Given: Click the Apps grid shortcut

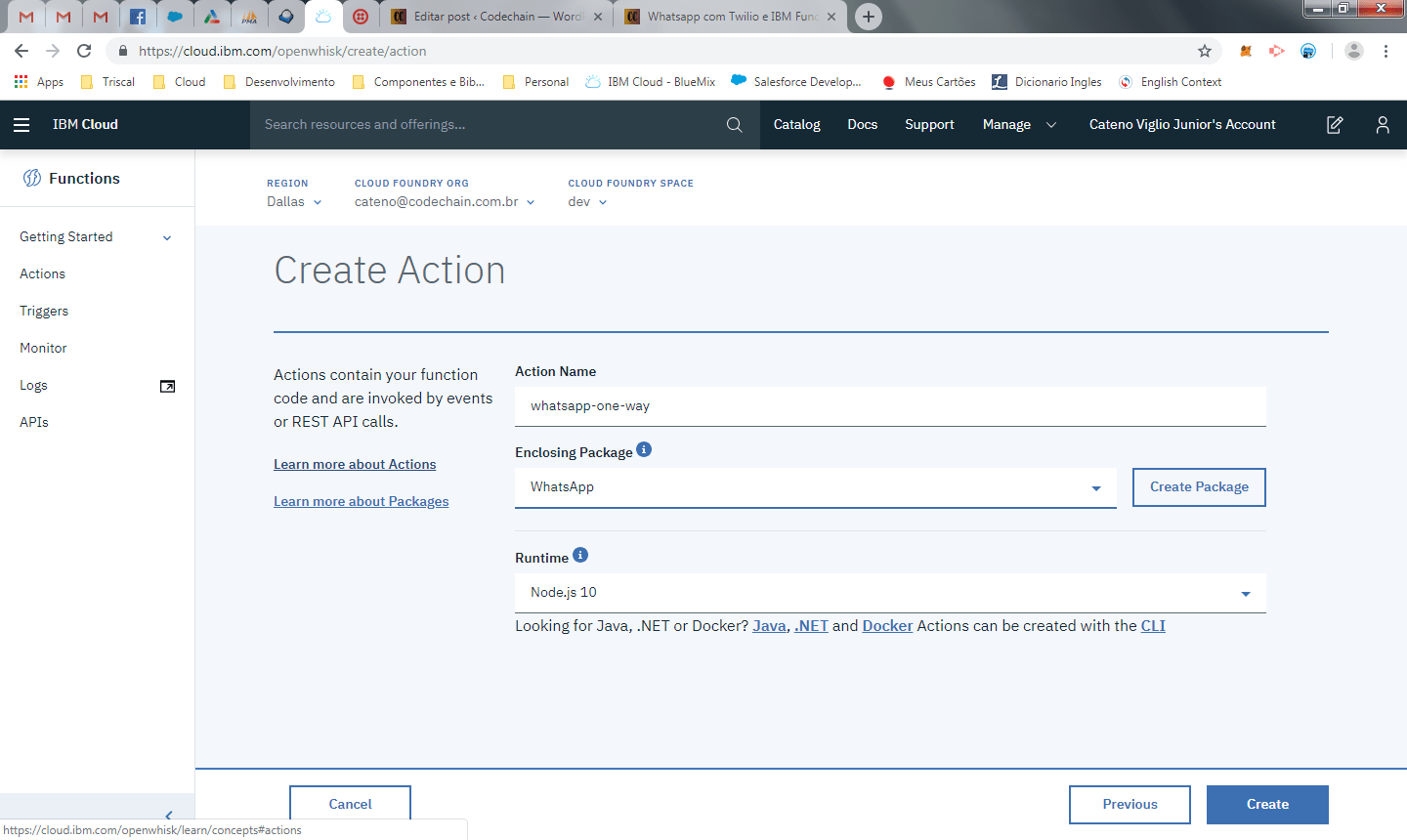Looking at the screenshot, I should point(39,82).
